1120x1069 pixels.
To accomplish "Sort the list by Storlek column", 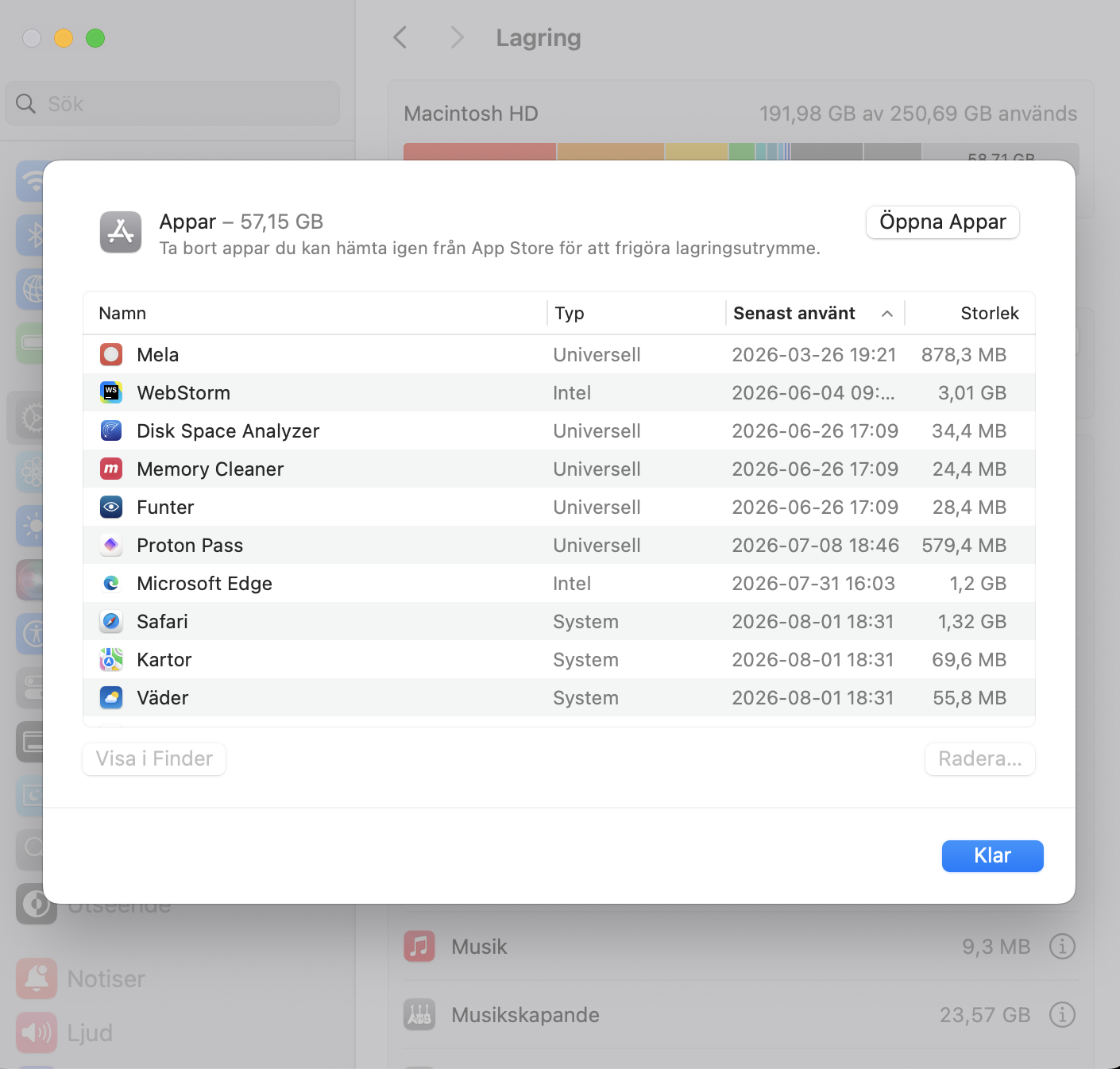I will [x=970, y=313].
